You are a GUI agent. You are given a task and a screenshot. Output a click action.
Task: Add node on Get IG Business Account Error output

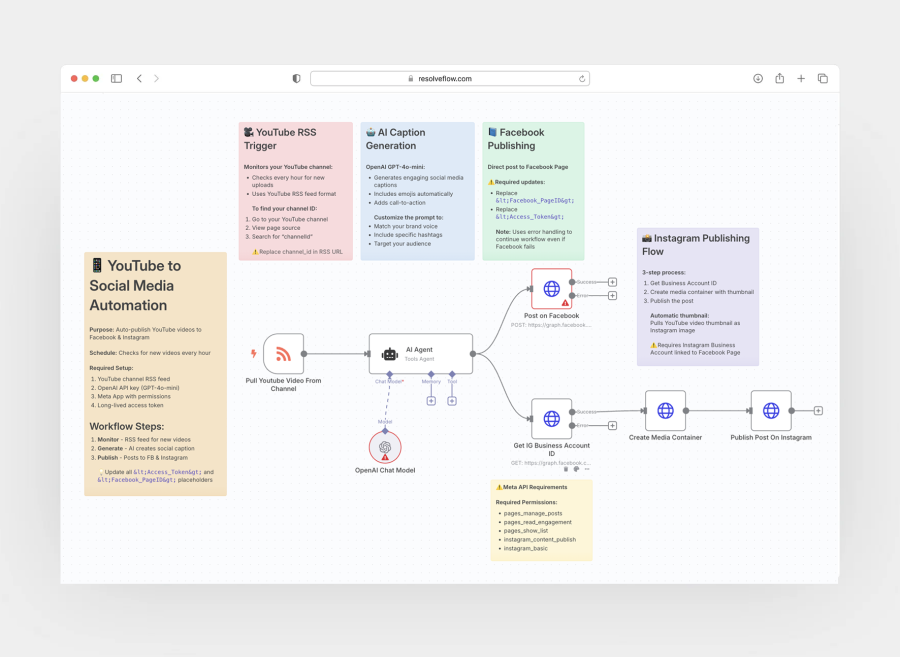pyautogui.click(x=612, y=426)
